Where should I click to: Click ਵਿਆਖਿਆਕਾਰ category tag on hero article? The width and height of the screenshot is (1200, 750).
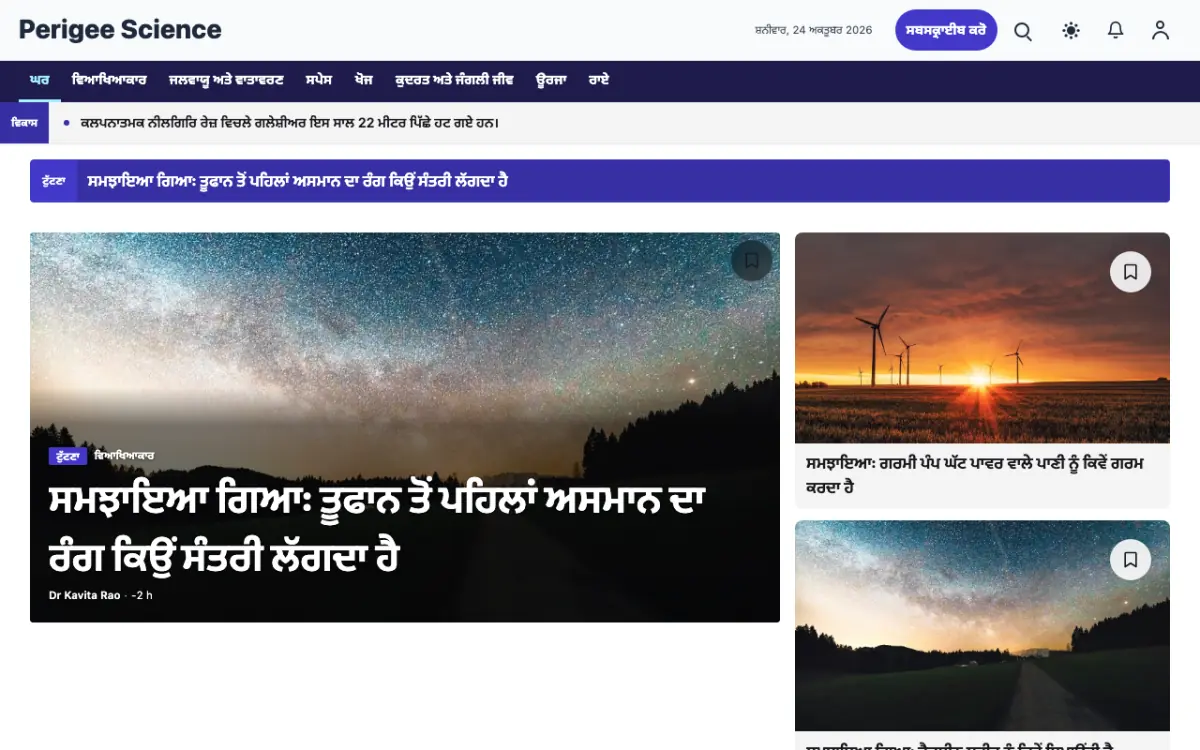pos(124,456)
